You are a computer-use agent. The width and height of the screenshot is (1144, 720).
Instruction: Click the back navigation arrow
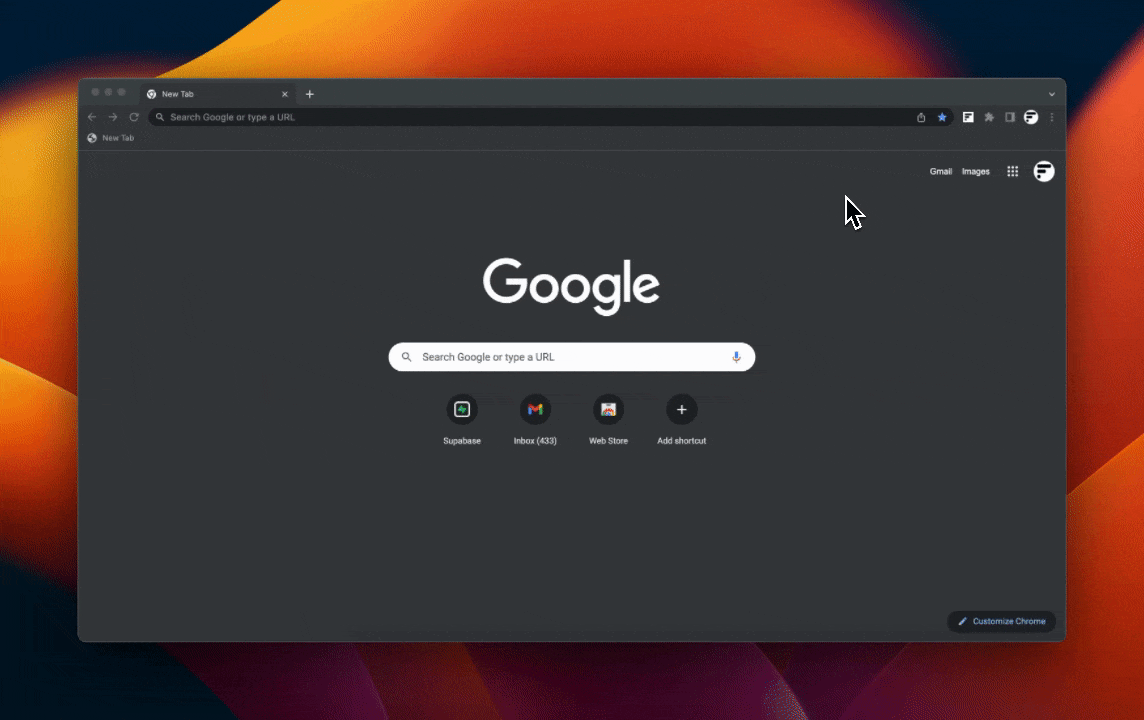[92, 117]
